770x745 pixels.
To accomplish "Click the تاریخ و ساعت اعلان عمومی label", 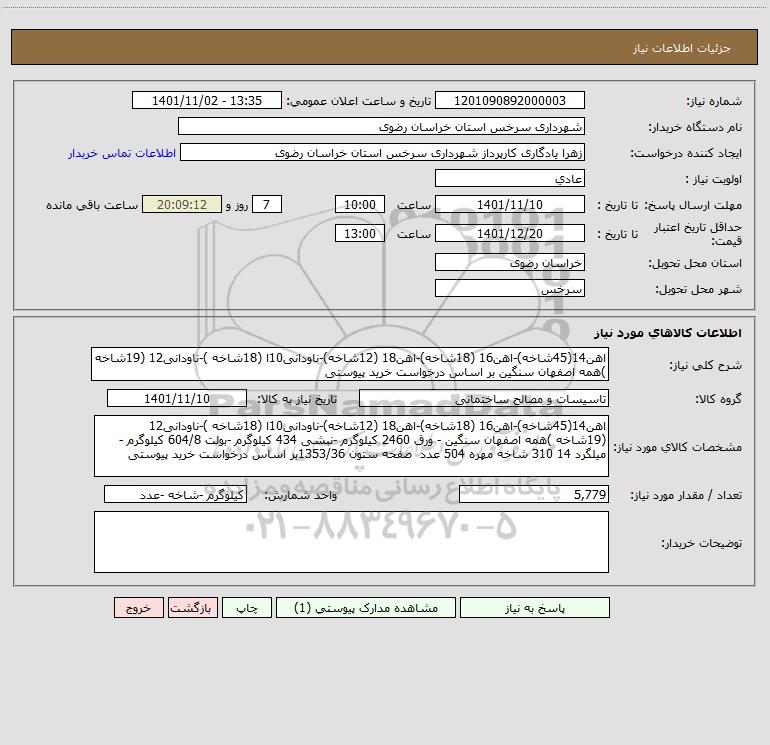I will coord(358,101).
